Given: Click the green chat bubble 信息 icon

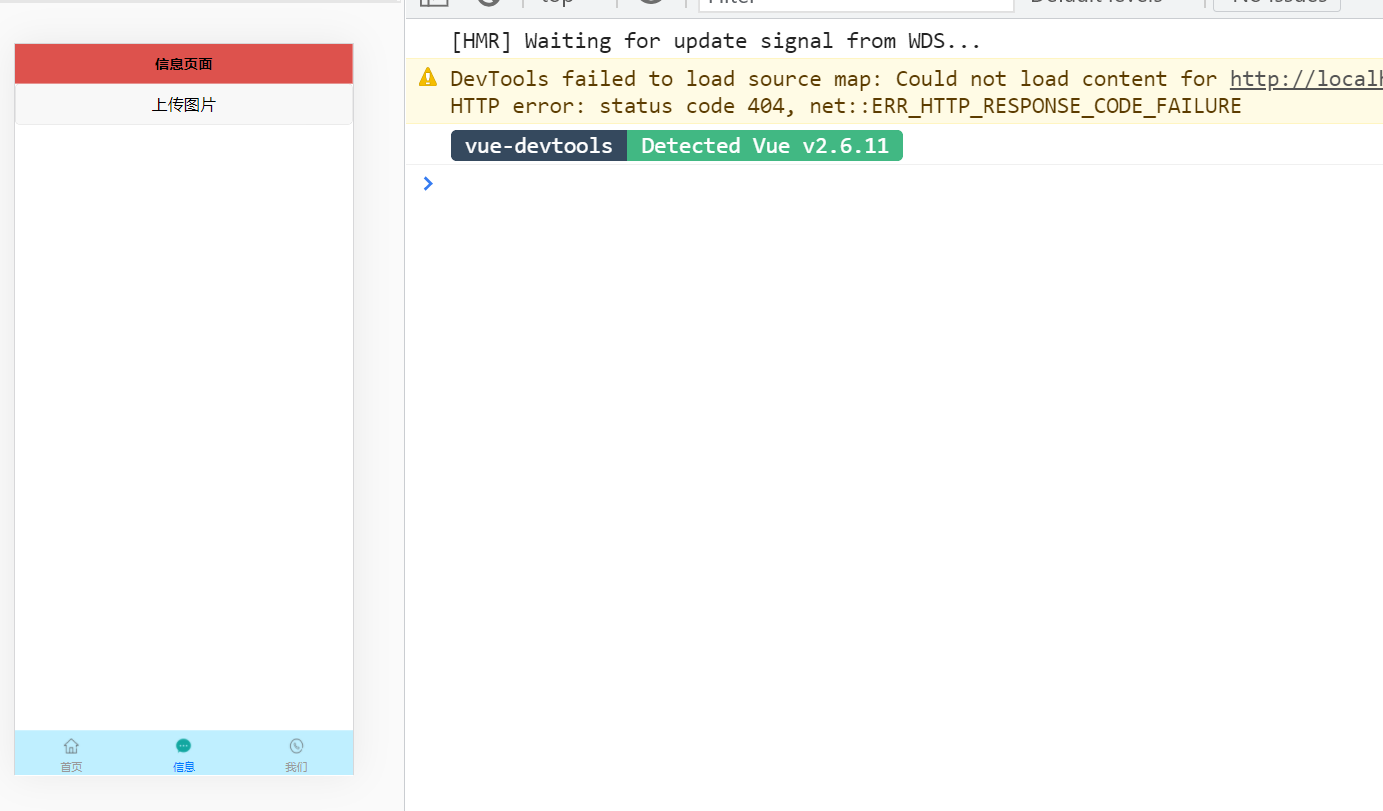Looking at the screenshot, I should pos(183,746).
